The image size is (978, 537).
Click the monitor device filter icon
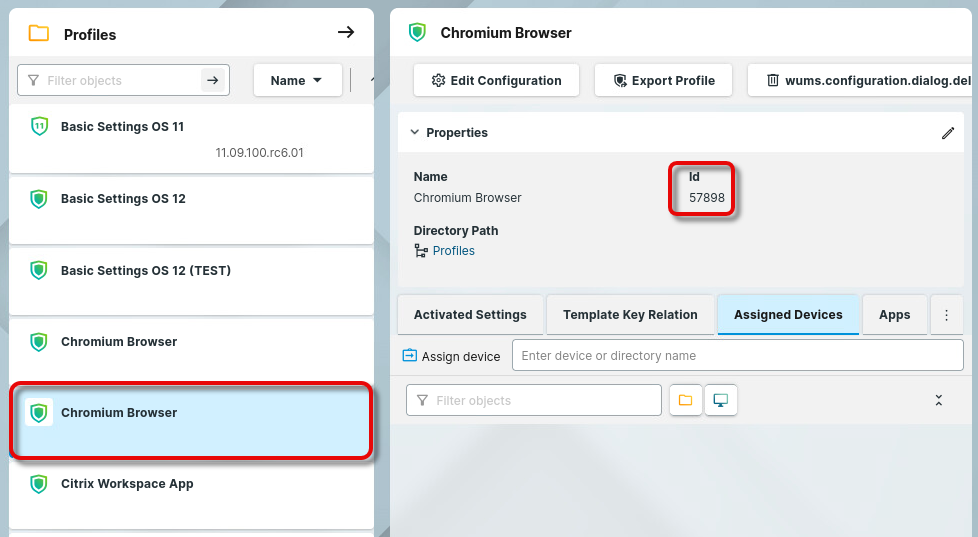click(720, 400)
